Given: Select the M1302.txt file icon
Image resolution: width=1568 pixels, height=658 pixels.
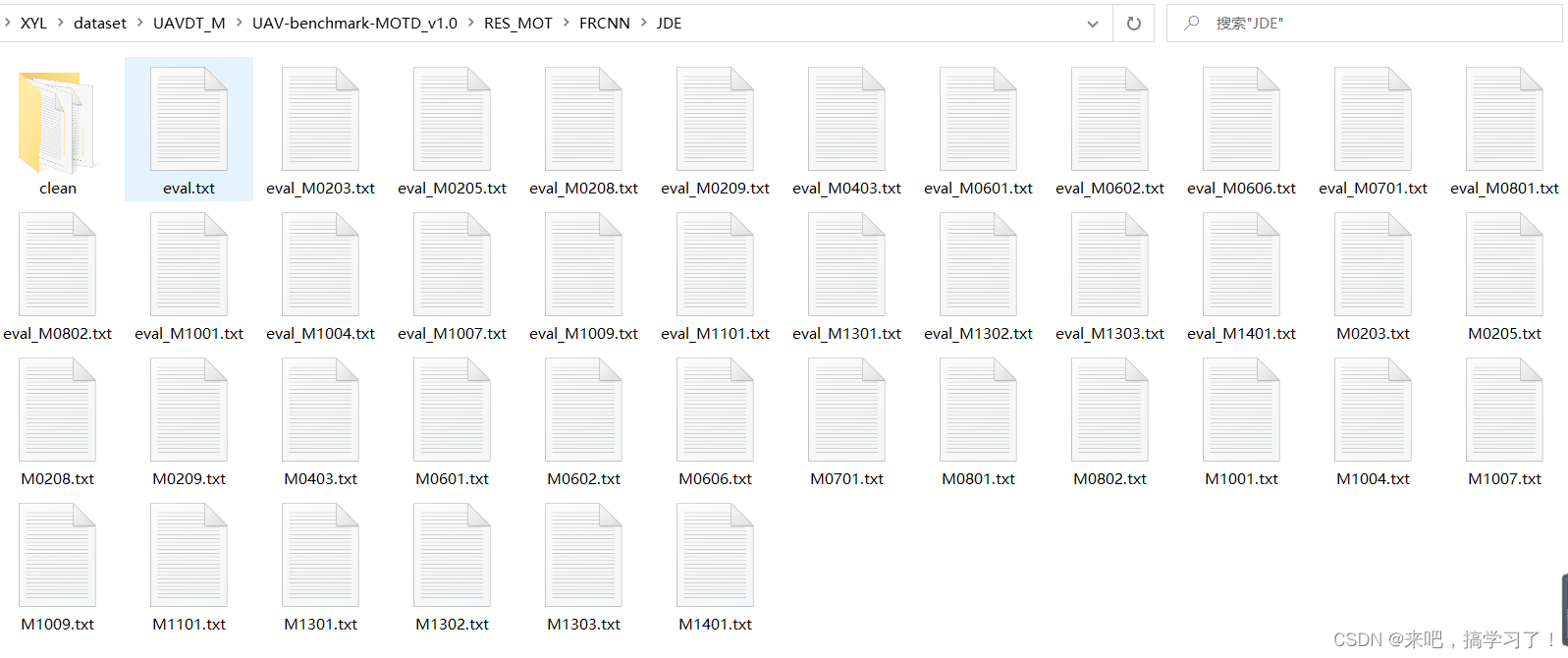Looking at the screenshot, I should click(x=452, y=555).
